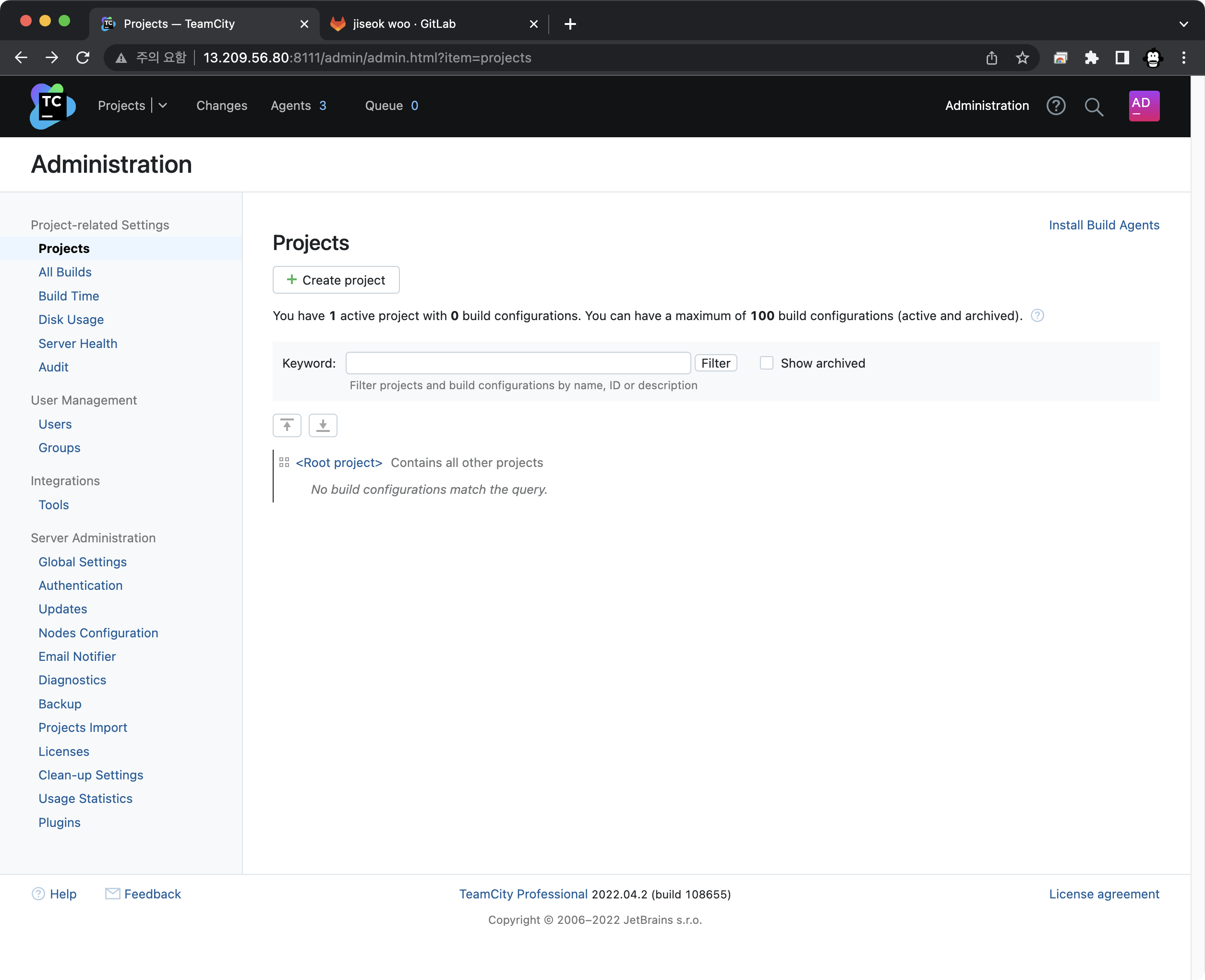The width and height of the screenshot is (1205, 980).
Task: Close the jiseok woo GitLab tab
Action: pos(534,24)
